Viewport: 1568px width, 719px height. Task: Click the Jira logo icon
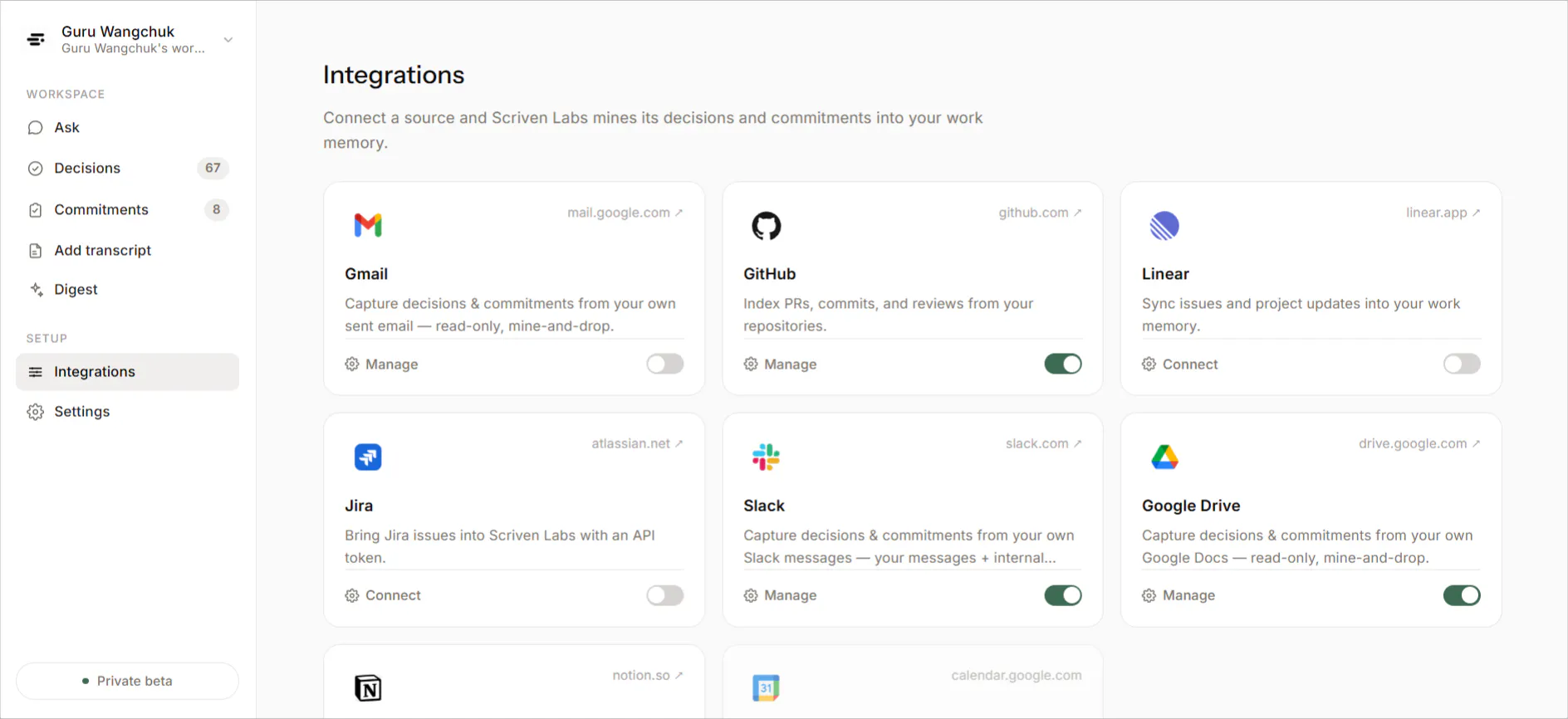pos(368,457)
